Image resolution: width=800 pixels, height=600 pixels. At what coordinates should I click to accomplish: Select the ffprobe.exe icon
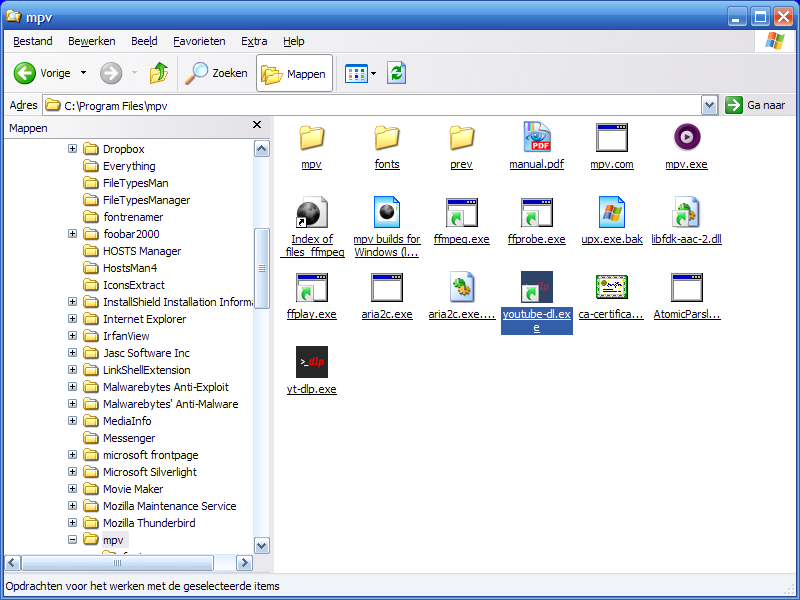point(537,212)
